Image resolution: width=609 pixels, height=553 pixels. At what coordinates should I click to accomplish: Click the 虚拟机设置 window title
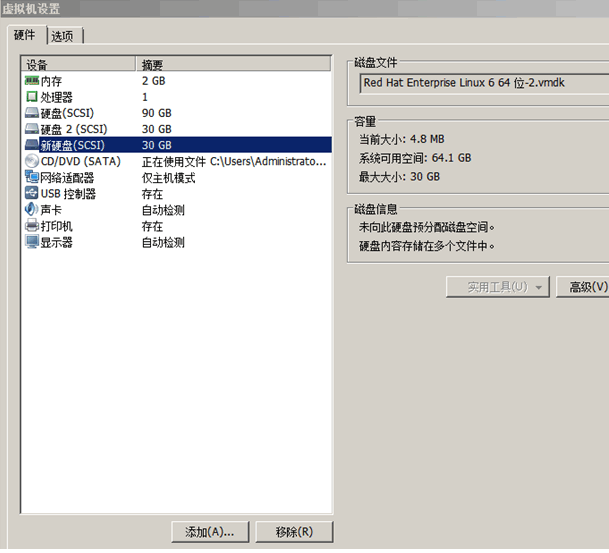pos(31,8)
